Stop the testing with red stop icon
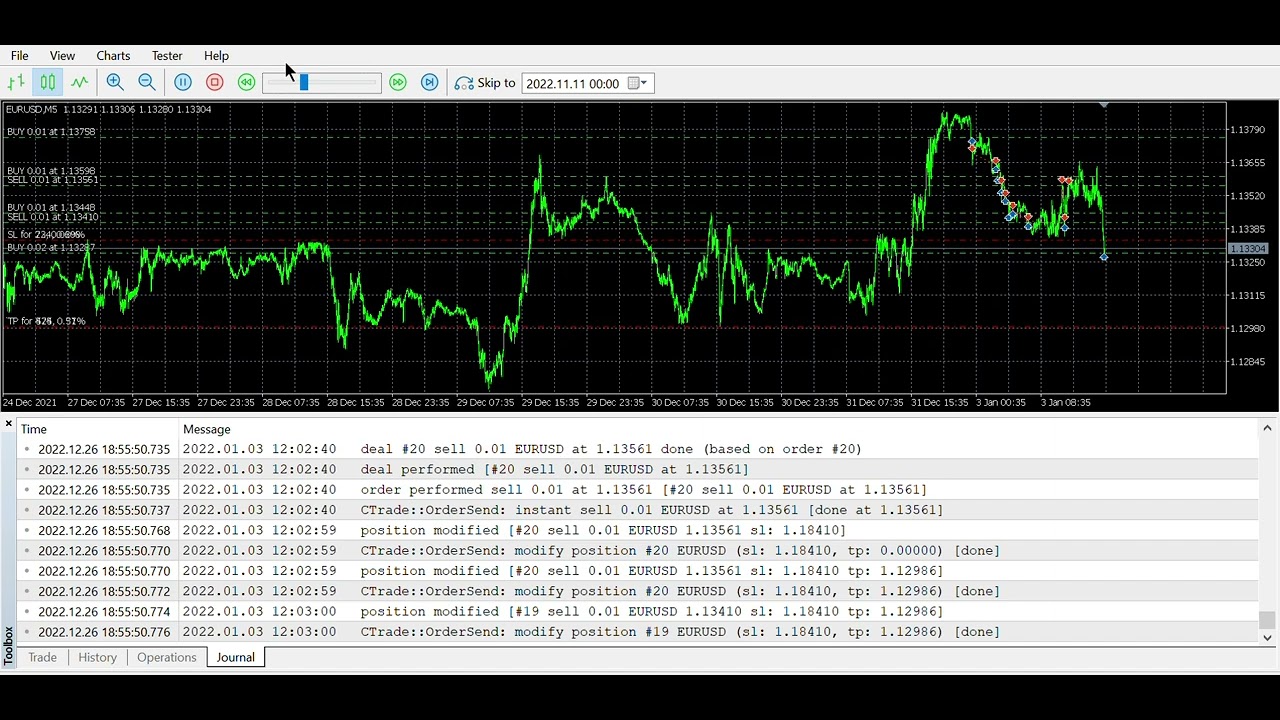 (x=215, y=83)
